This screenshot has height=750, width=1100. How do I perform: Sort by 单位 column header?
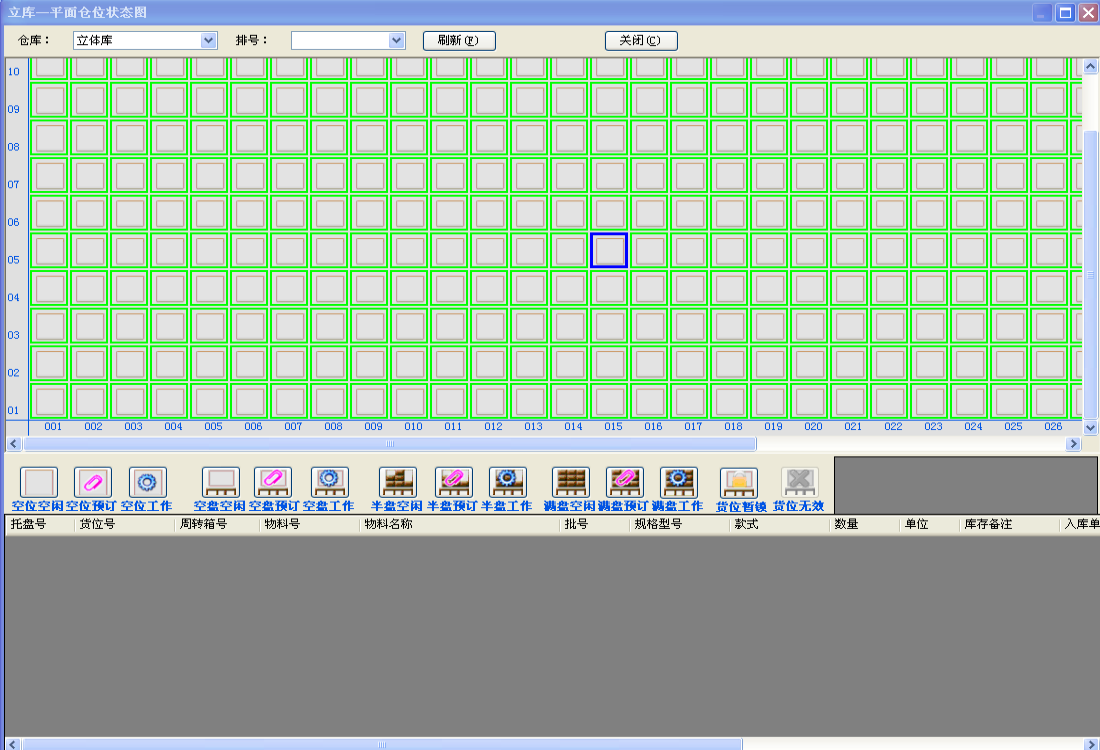click(x=930, y=524)
